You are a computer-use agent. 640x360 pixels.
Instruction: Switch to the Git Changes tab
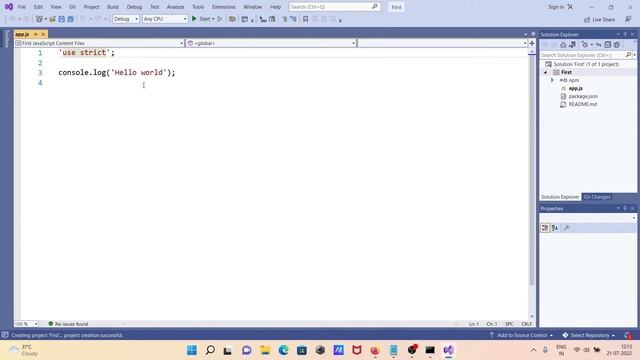coord(597,197)
